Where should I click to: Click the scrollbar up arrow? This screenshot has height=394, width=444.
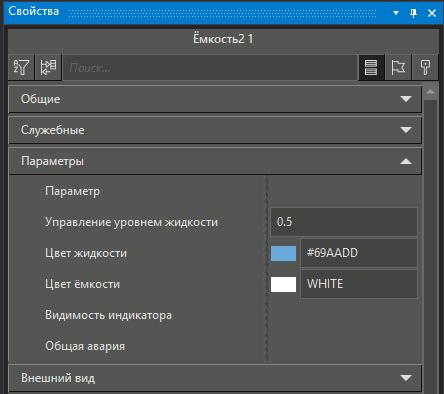(x=430, y=92)
